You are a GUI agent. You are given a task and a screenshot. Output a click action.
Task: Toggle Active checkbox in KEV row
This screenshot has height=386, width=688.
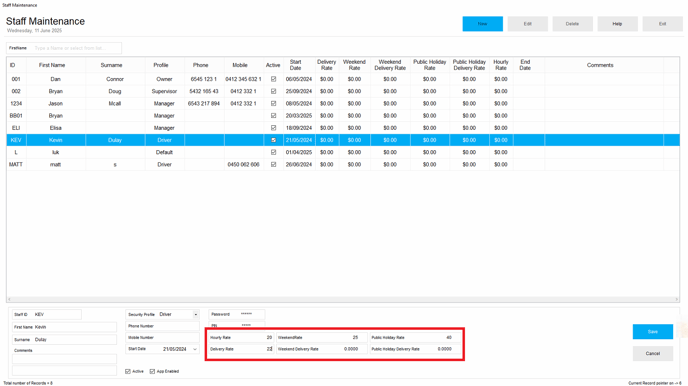coord(273,140)
